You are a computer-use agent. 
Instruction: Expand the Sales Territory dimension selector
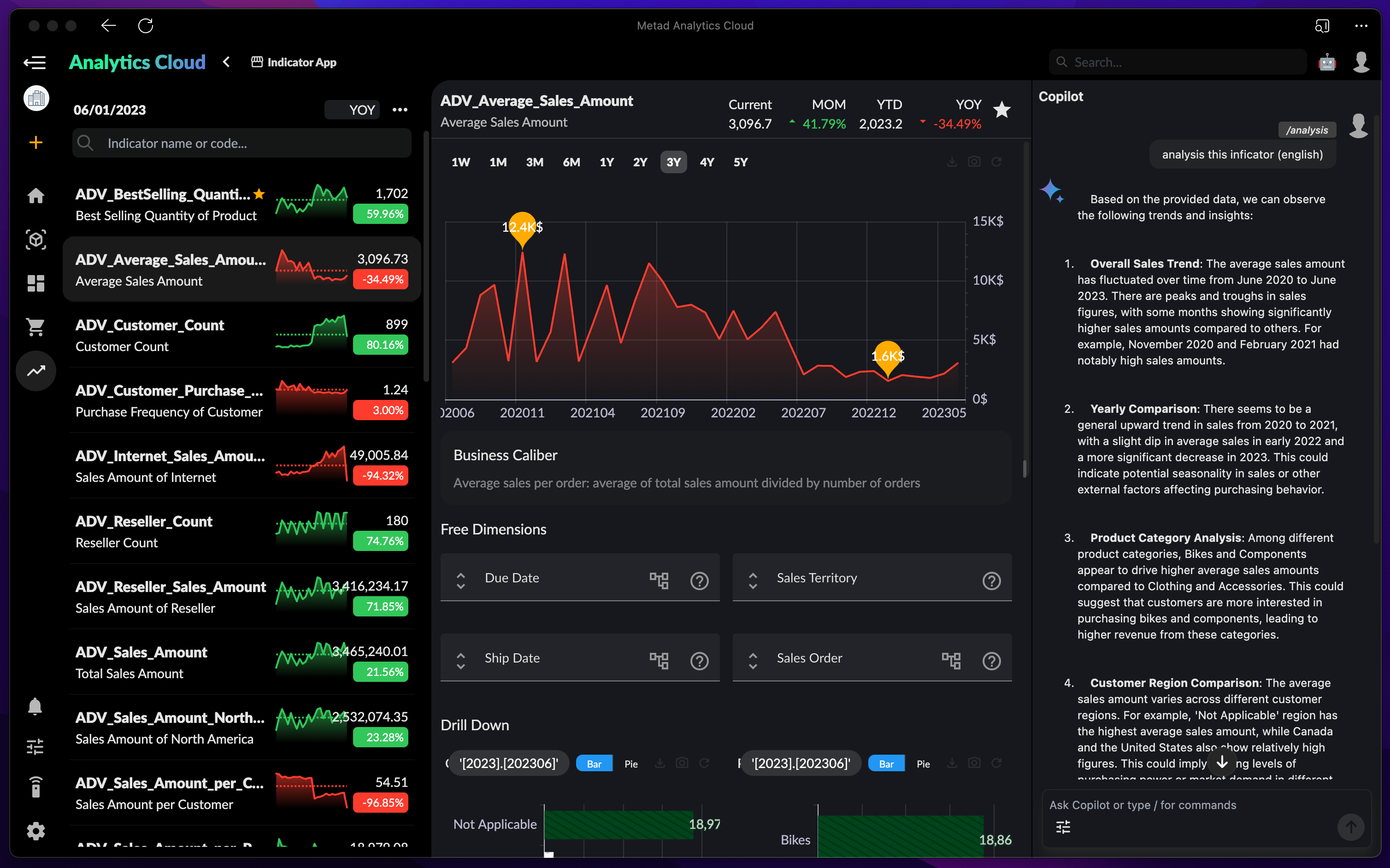752,578
